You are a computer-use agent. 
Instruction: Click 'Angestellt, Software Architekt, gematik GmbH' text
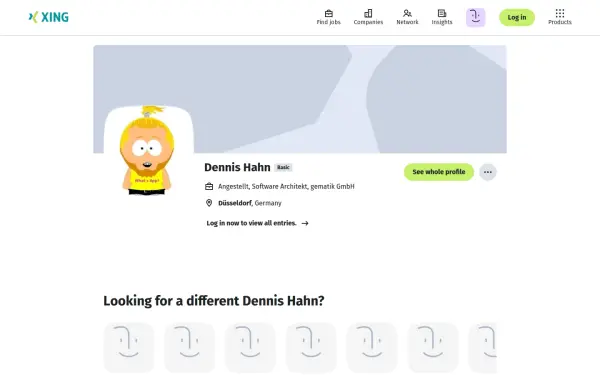286,186
